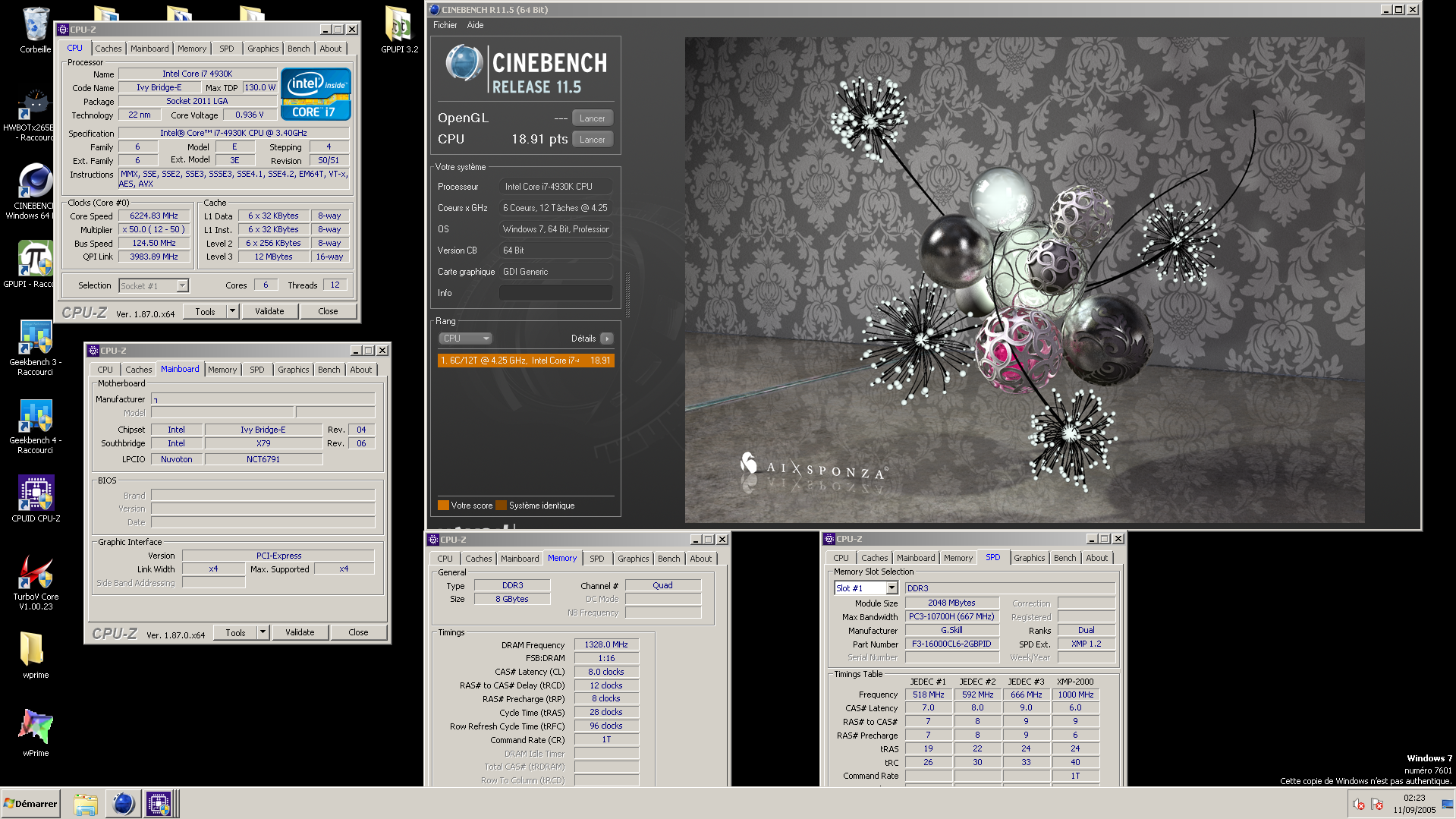1456x819 pixels.
Task: Open the wPrime application icon
Action: (36, 727)
